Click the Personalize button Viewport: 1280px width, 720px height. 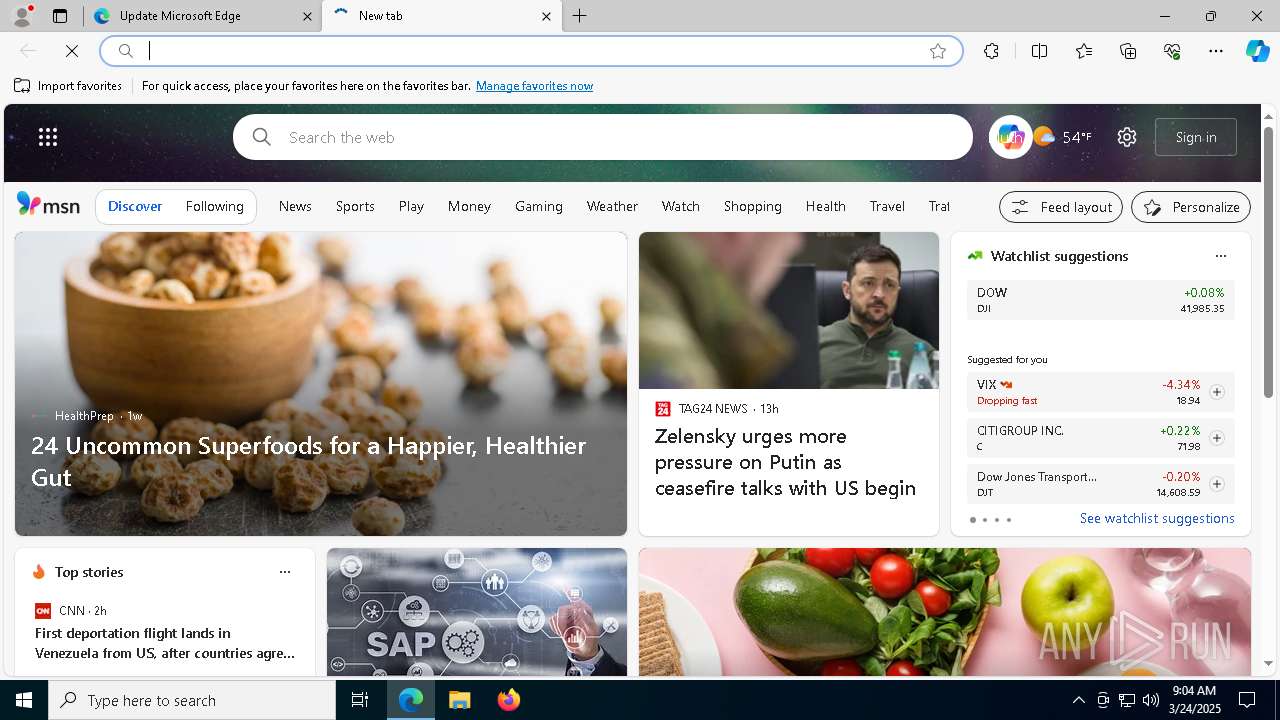point(1191,207)
